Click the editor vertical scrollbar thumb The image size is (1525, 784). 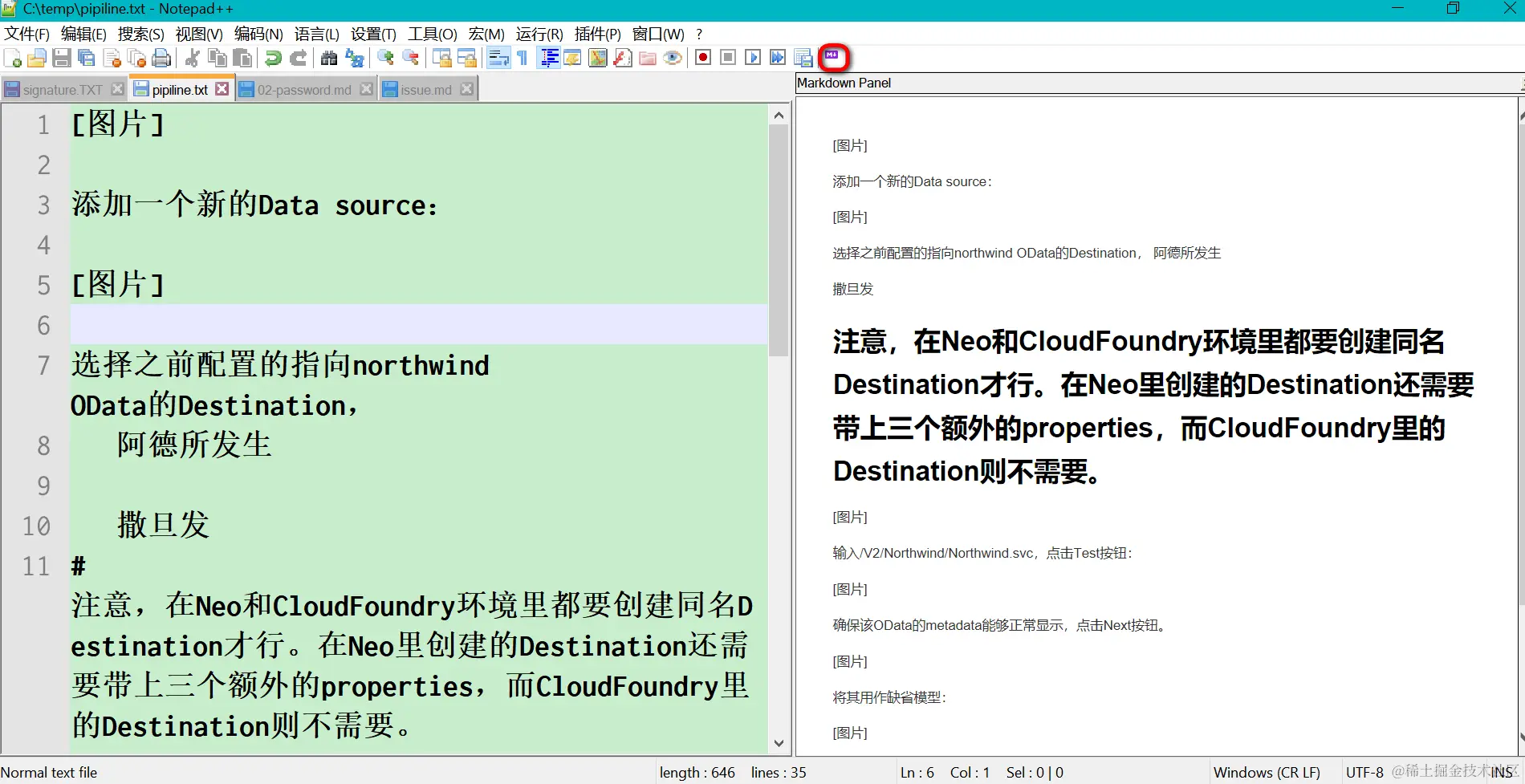coord(779,241)
